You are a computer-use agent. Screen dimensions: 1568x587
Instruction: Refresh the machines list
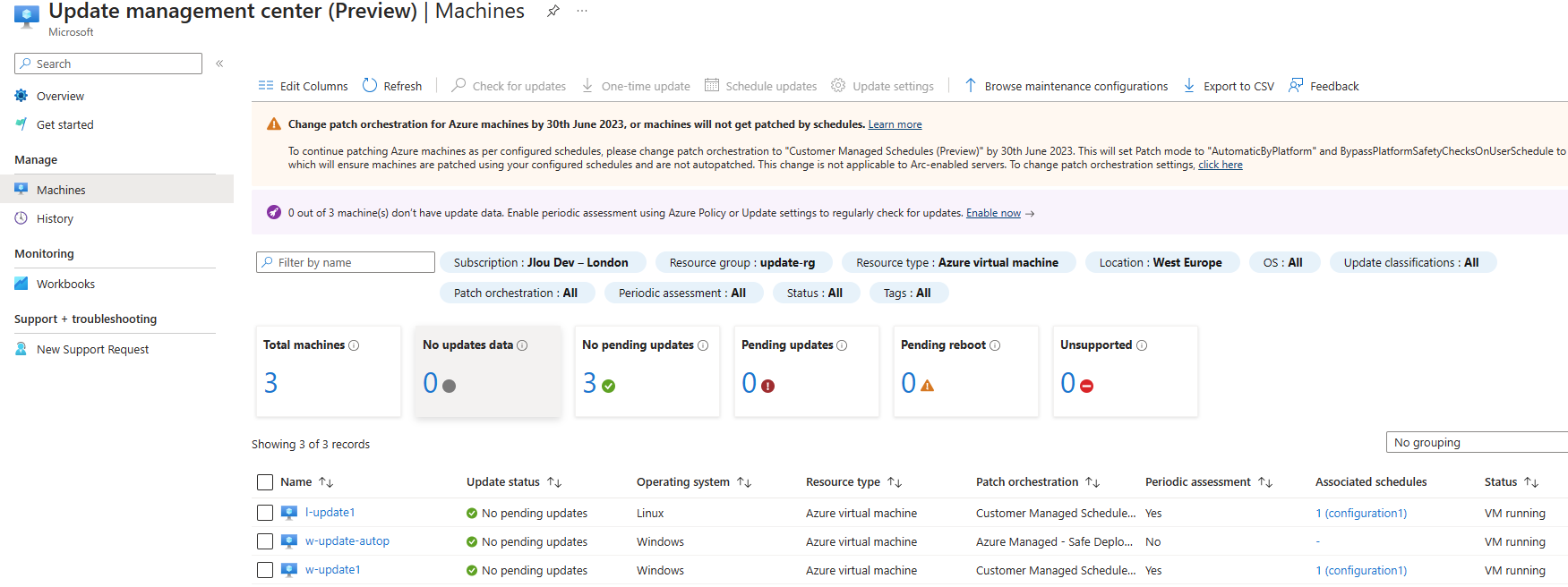[392, 86]
